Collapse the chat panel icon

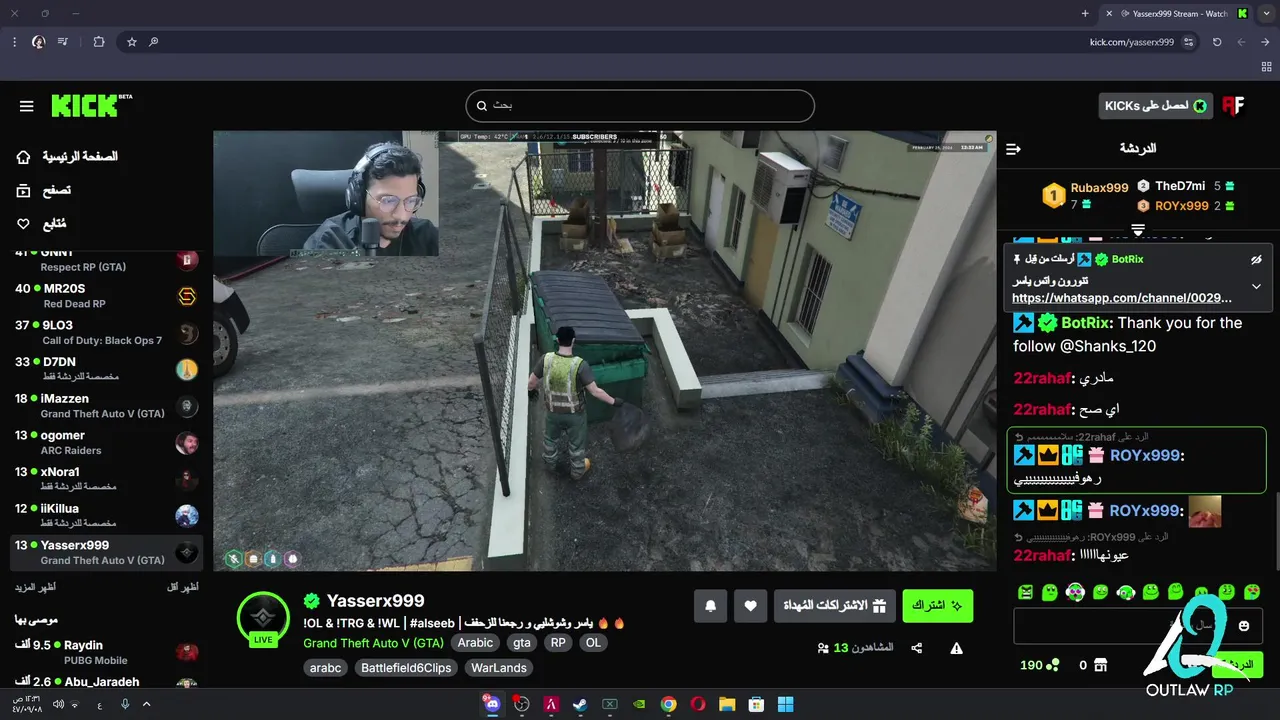point(1013,149)
